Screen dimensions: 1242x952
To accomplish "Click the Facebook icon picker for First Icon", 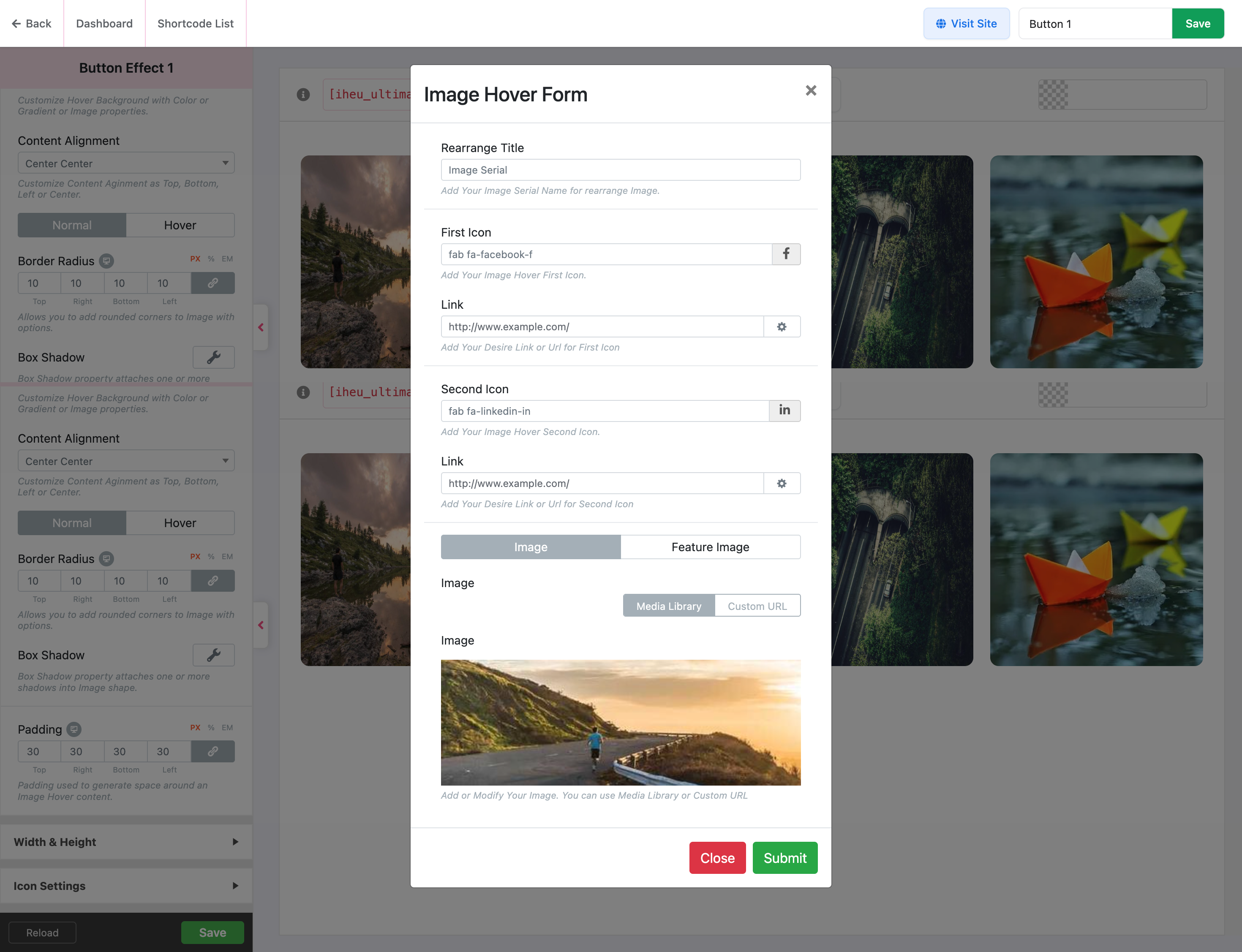I will coord(786,254).
